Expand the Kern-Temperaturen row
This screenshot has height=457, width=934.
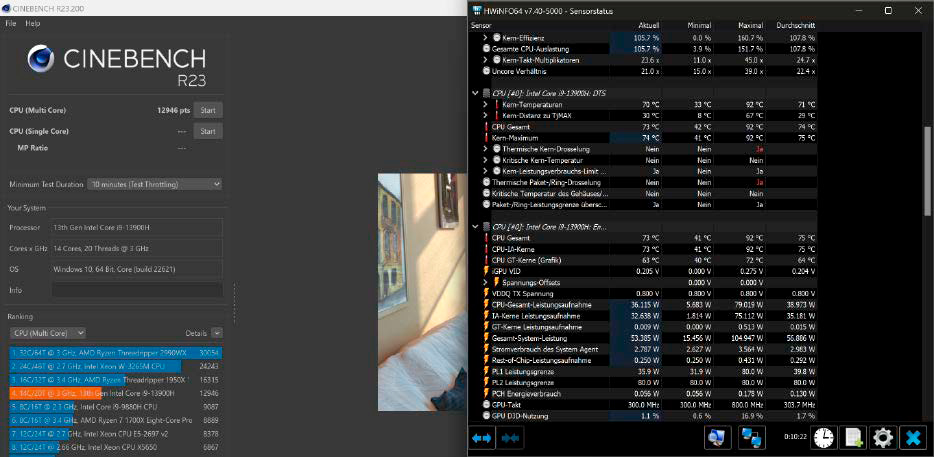point(486,105)
